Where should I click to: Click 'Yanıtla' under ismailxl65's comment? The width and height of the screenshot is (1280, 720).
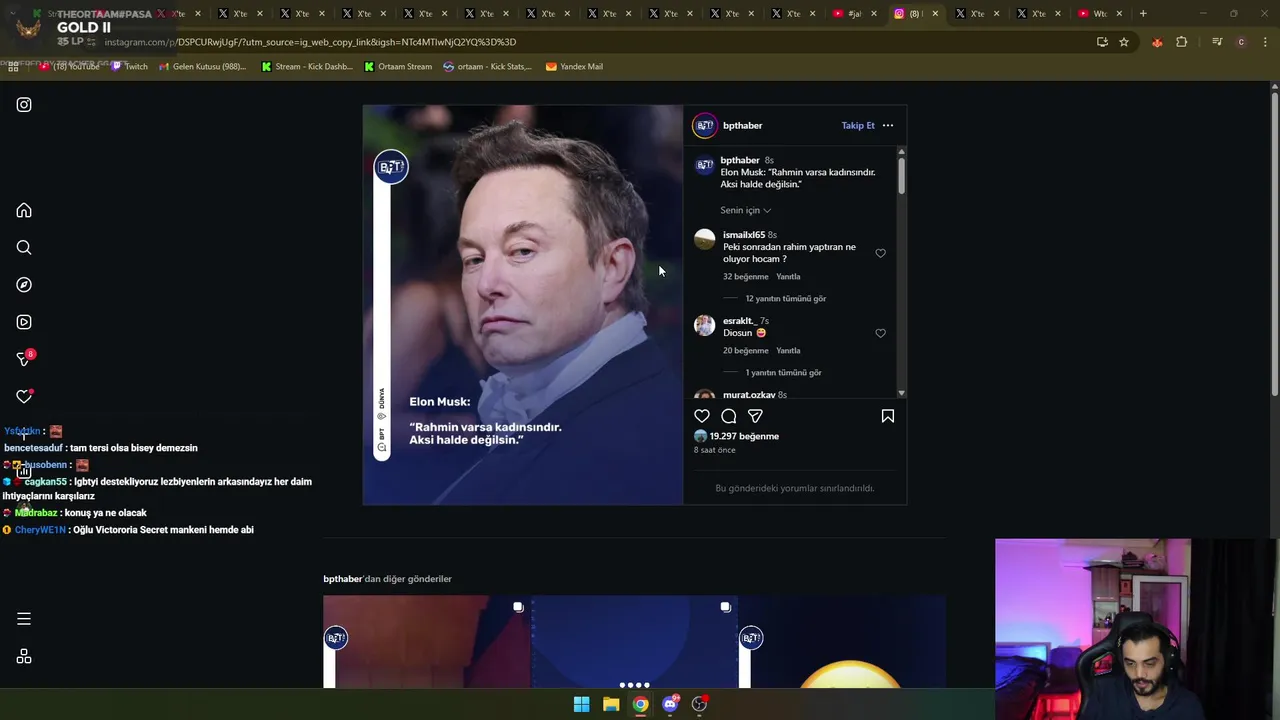coord(788,277)
